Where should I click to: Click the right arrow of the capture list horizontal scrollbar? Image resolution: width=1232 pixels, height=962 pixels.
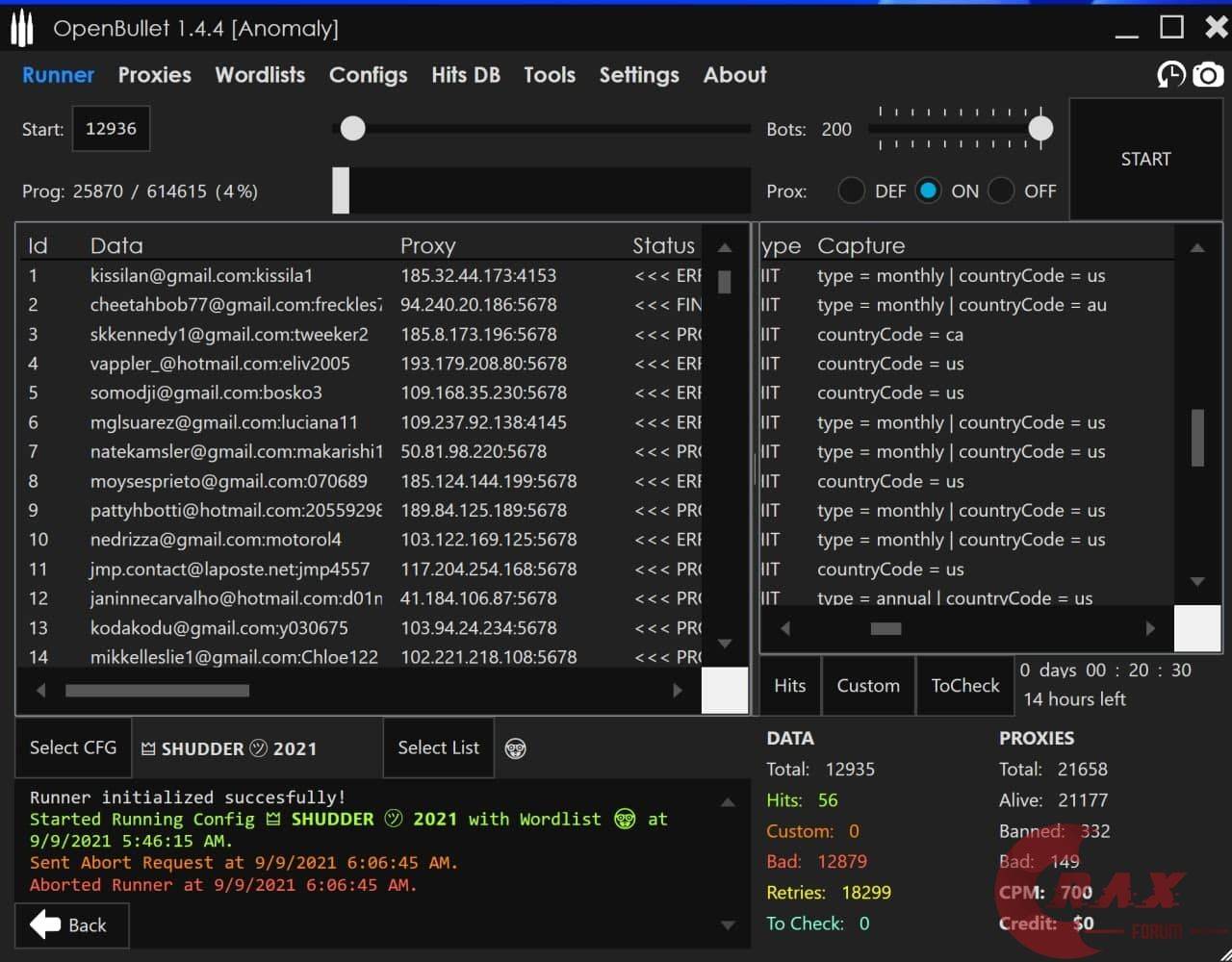1150,628
